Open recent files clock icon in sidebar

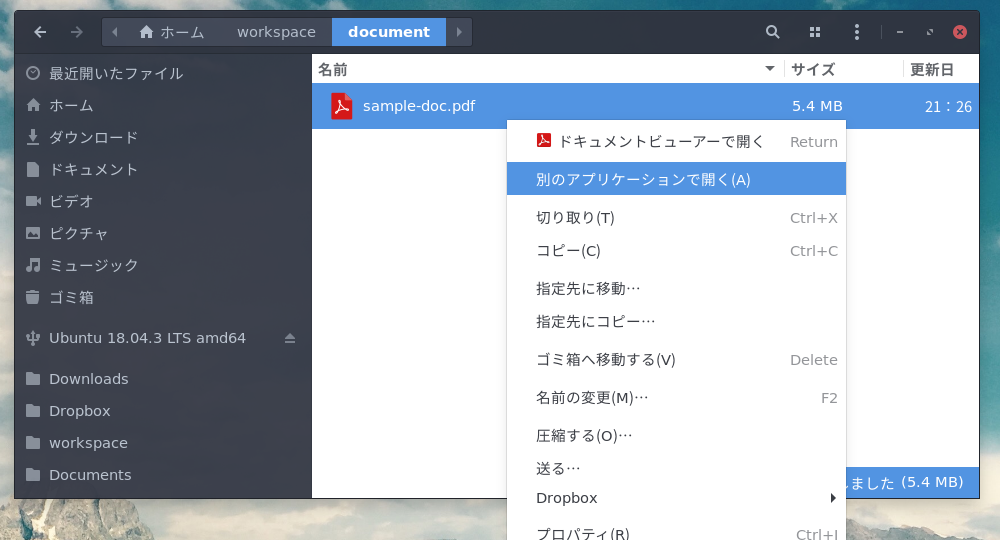click(33, 73)
